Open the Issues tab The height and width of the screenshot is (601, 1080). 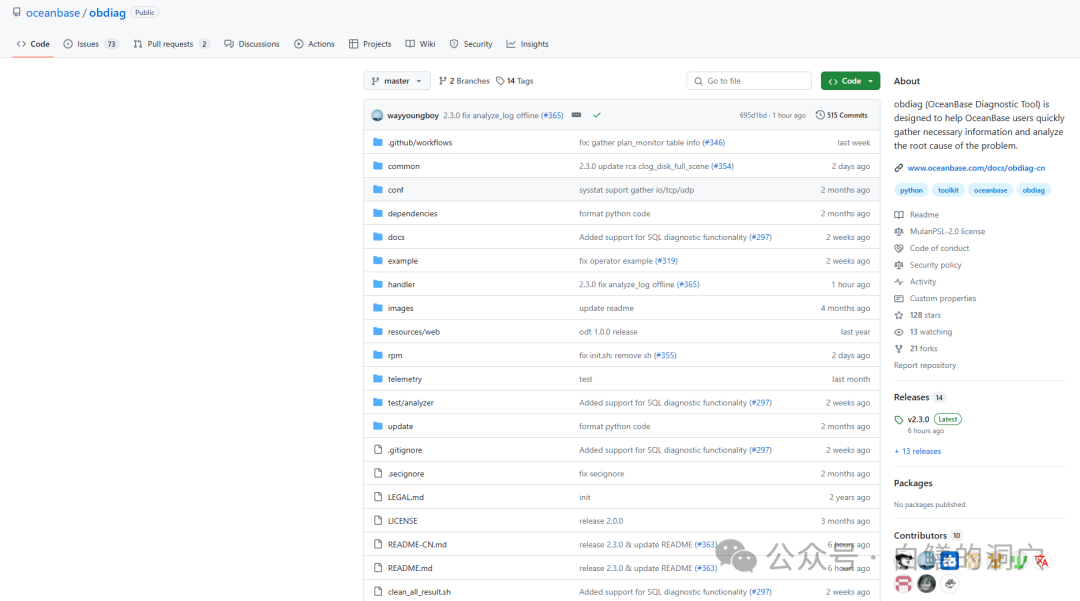pyautogui.click(x=91, y=44)
